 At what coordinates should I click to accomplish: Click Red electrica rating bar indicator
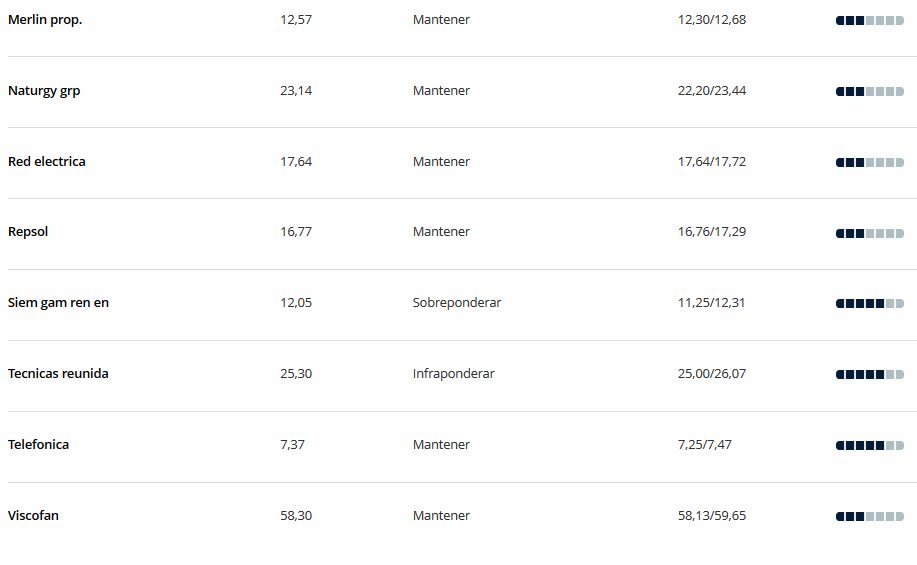[x=870, y=163]
